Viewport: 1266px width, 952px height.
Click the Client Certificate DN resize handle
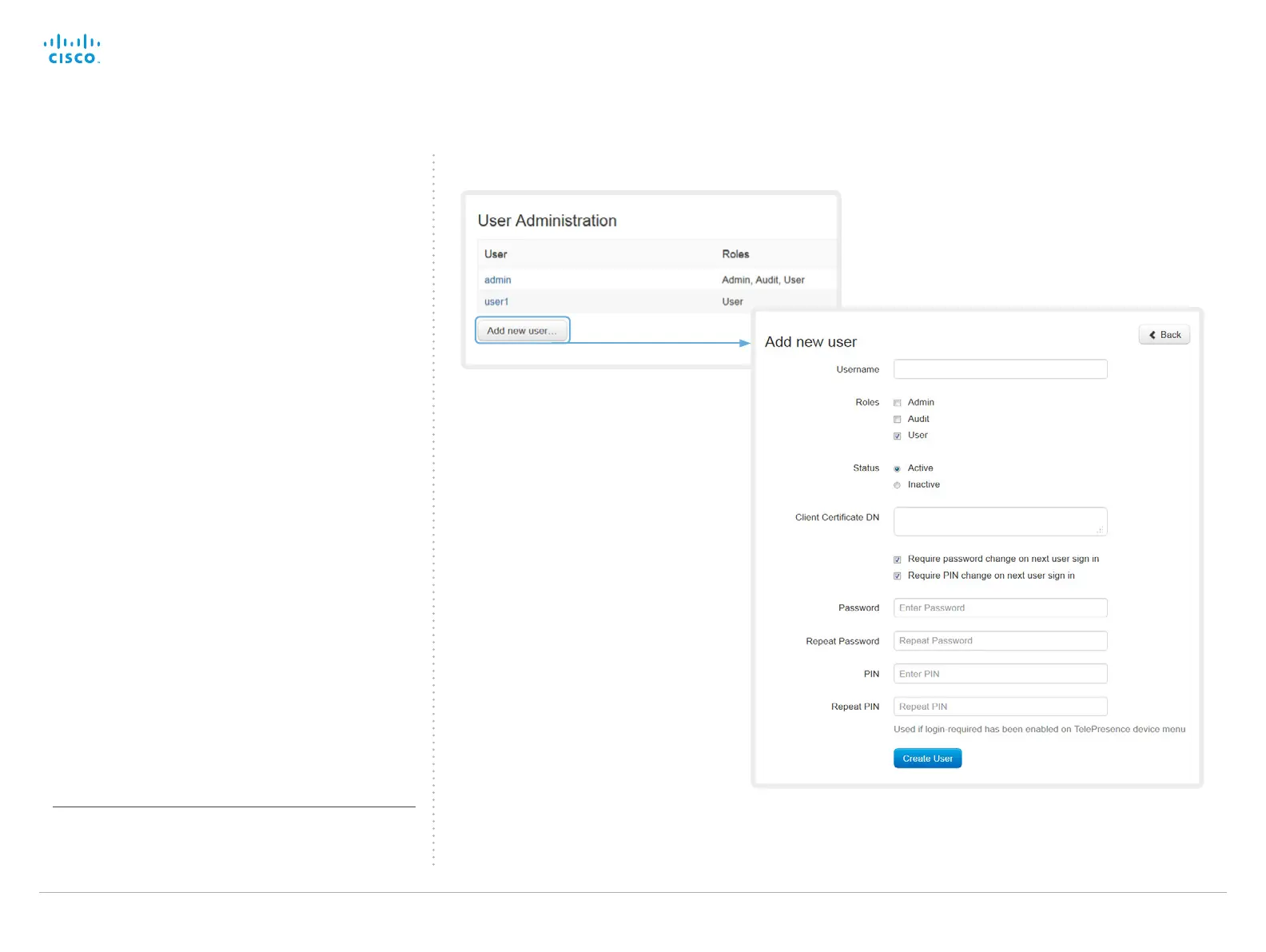1101,529
